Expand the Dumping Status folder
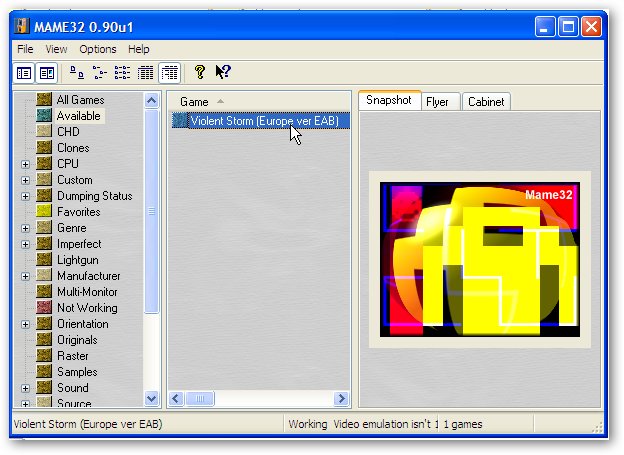This screenshot has height=455, width=624. [x=25, y=196]
